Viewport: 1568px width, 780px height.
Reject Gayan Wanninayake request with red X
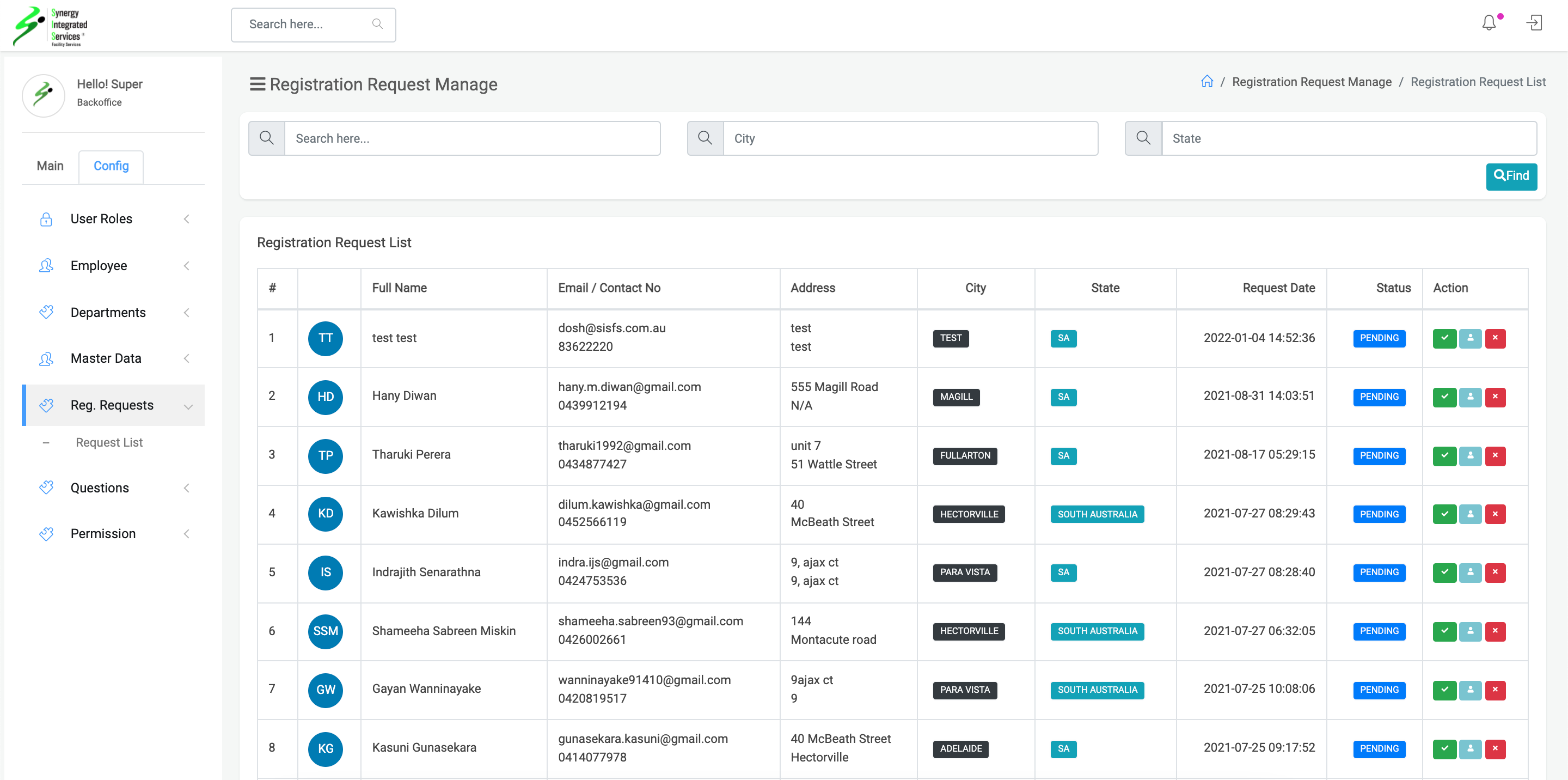[x=1495, y=690]
